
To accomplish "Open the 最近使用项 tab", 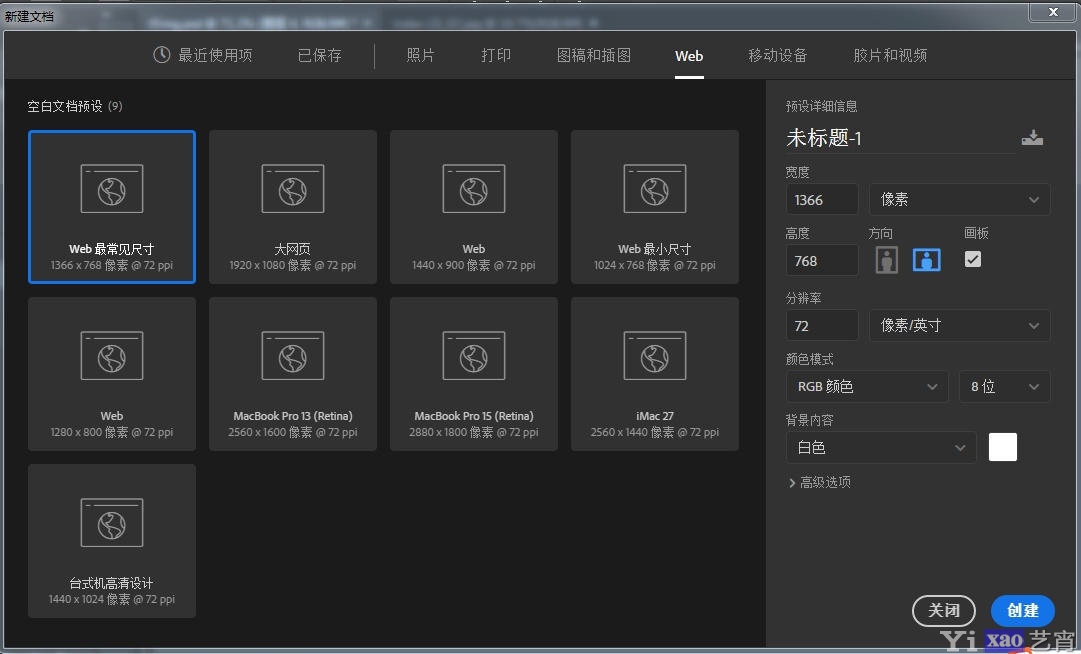I will pyautogui.click(x=203, y=56).
